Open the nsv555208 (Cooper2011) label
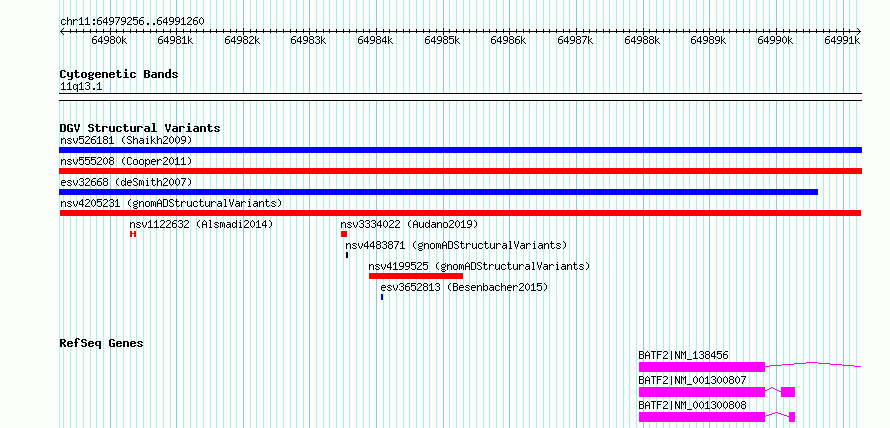Image resolution: width=890 pixels, height=428 pixels. (x=126, y=161)
